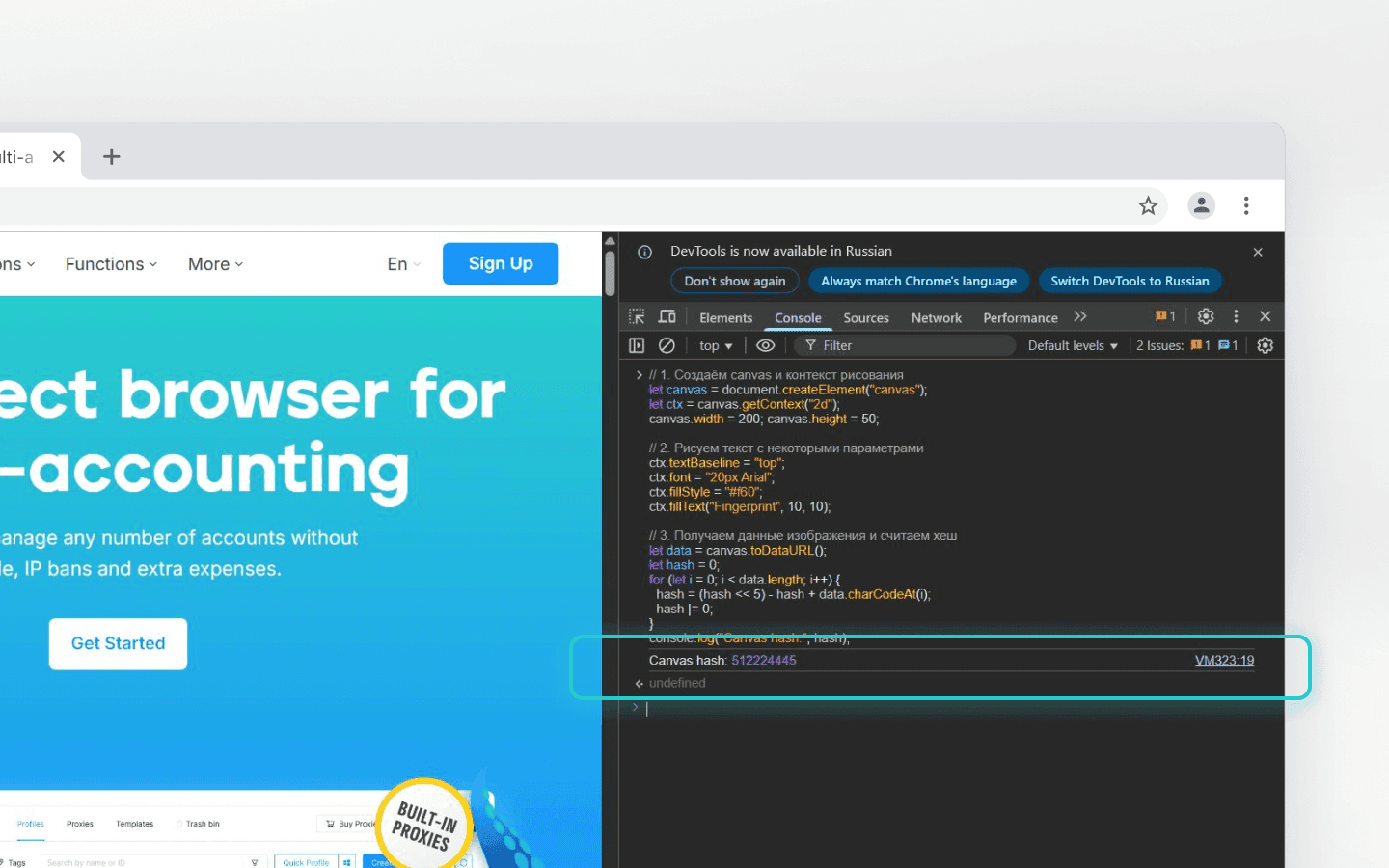Click the webpage vertical scrollbar thumb
Screen dimensions: 1389x868
coord(610,273)
